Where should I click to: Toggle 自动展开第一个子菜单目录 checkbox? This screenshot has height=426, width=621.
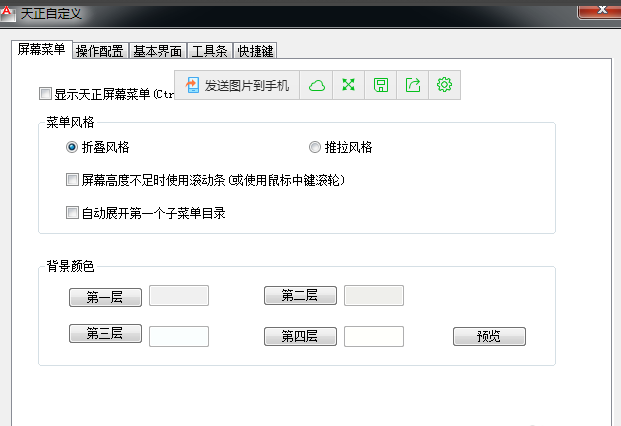72,213
